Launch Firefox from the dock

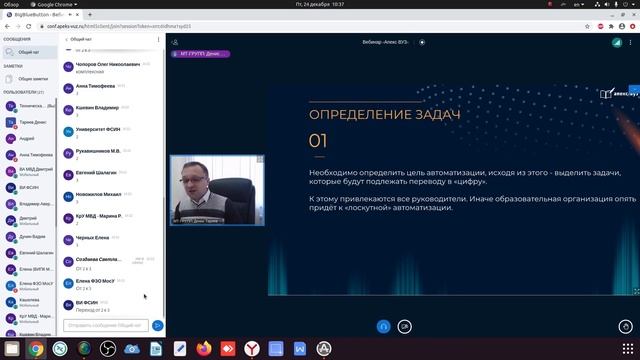click(204, 349)
